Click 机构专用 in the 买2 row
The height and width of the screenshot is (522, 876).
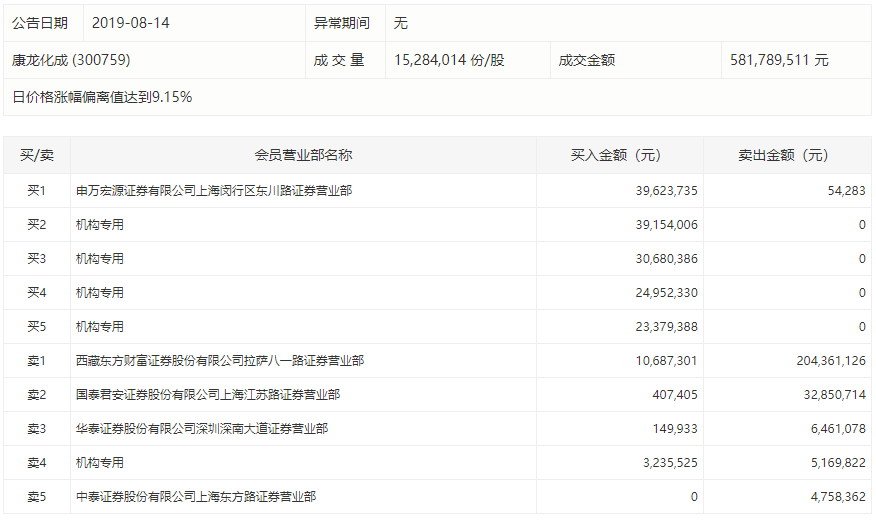[100, 225]
